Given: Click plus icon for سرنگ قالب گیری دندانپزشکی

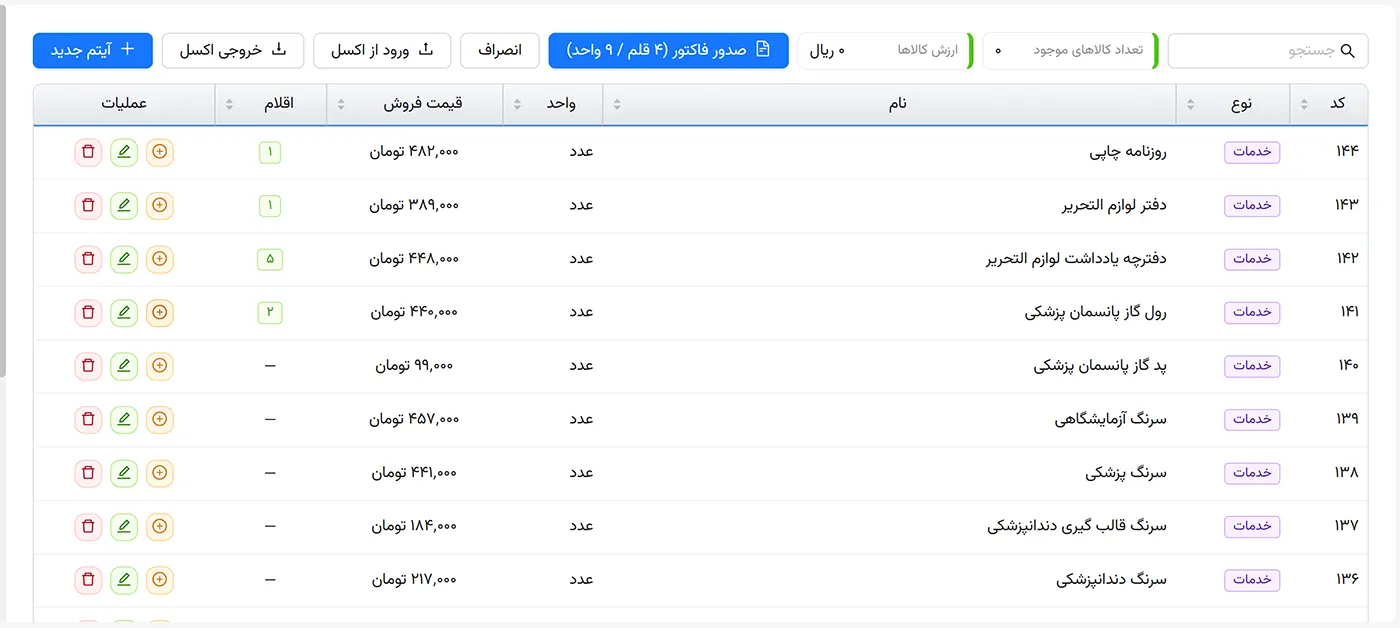Looking at the screenshot, I should click(160, 526).
